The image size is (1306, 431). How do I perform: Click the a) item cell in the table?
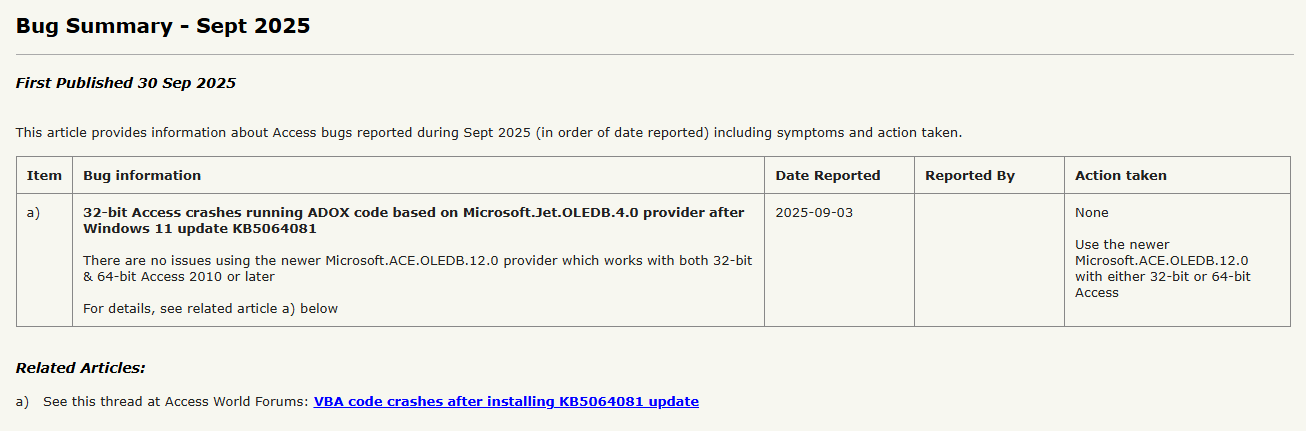coord(44,260)
